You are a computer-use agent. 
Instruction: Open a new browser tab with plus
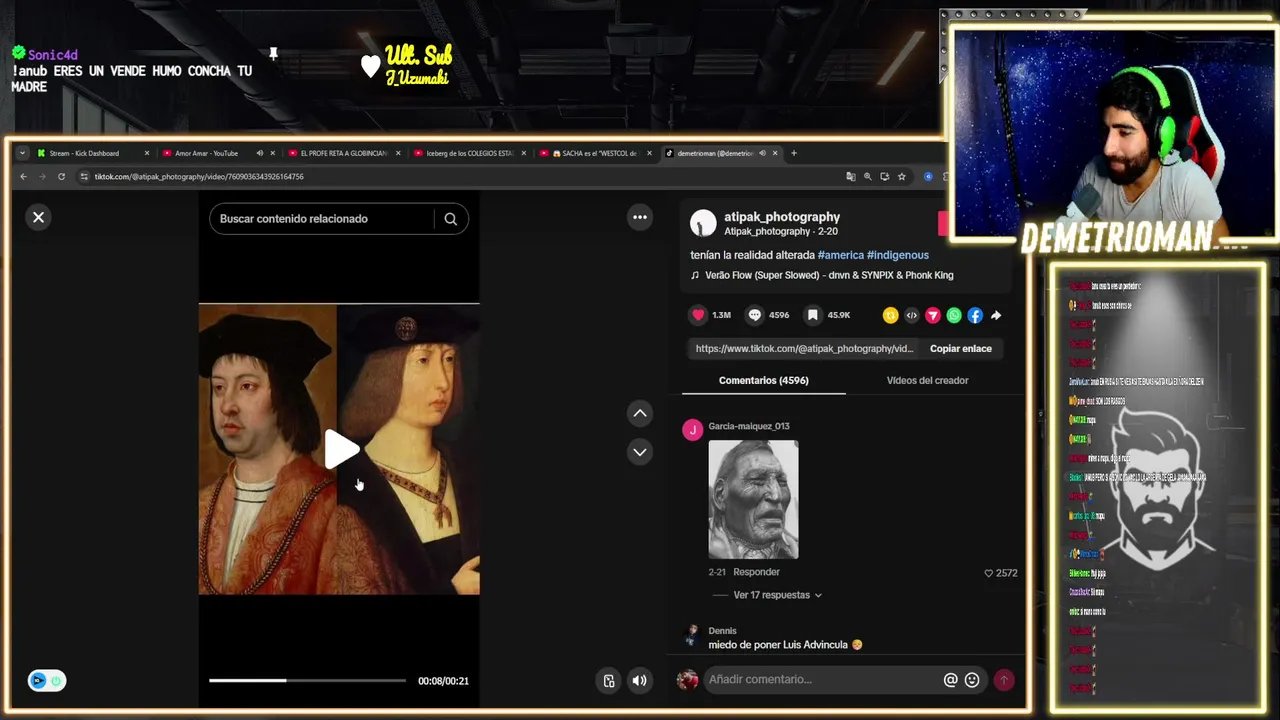794,153
